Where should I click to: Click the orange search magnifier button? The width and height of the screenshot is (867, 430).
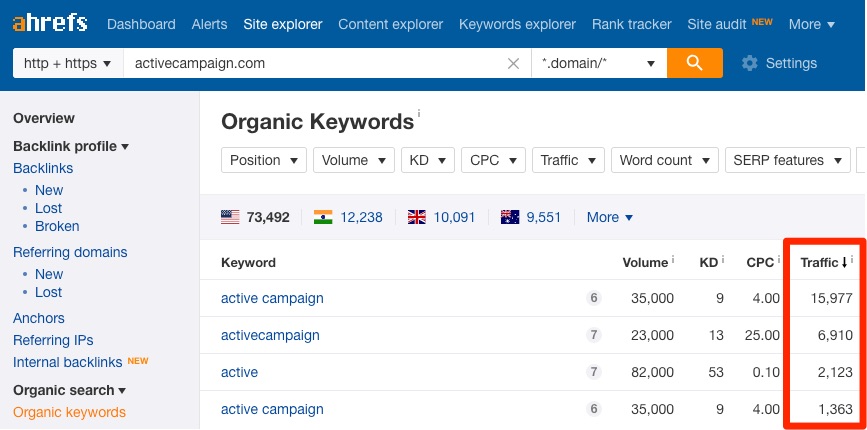point(694,63)
